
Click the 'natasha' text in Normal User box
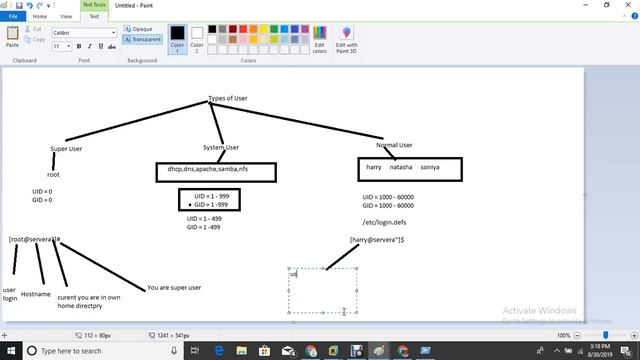tap(401, 167)
